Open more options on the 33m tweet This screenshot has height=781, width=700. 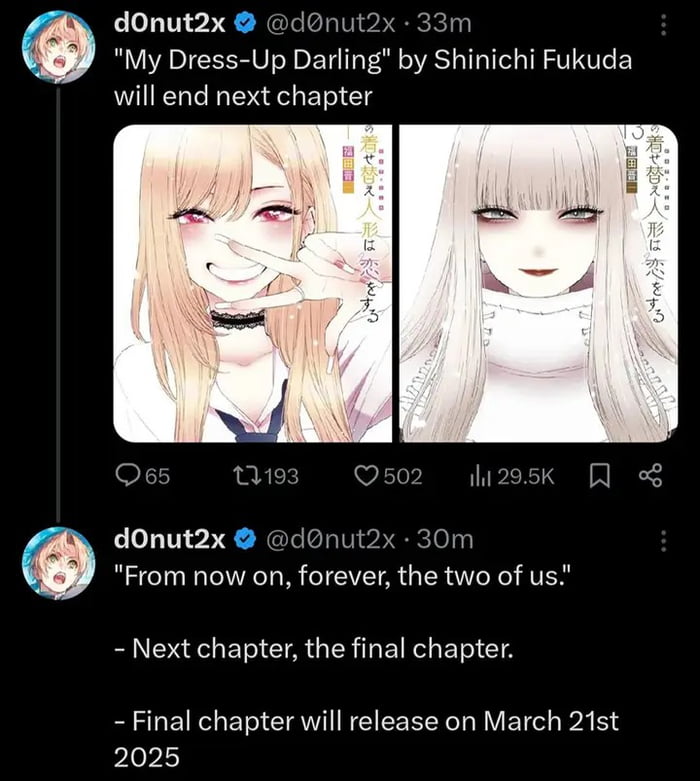663,24
